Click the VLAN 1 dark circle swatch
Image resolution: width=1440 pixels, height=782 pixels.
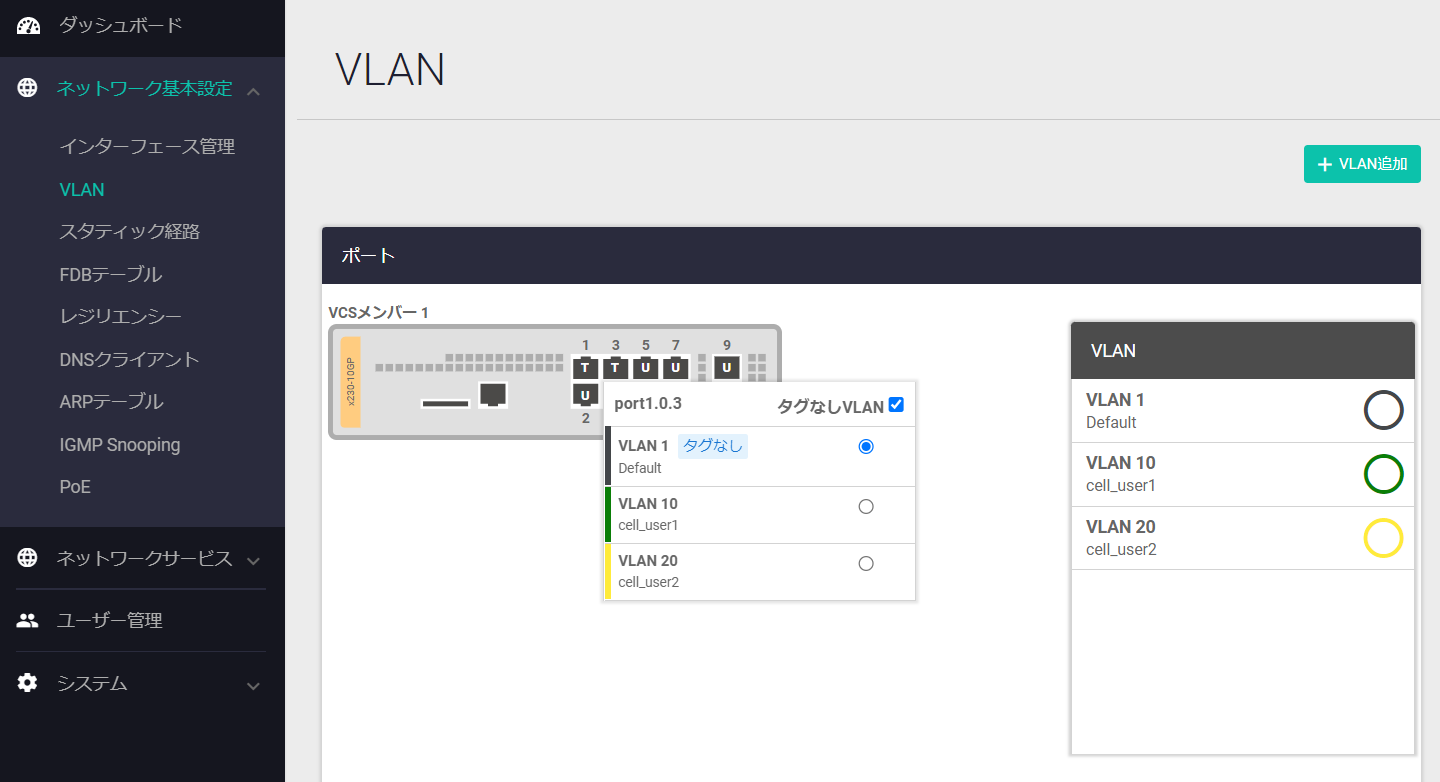click(1384, 410)
